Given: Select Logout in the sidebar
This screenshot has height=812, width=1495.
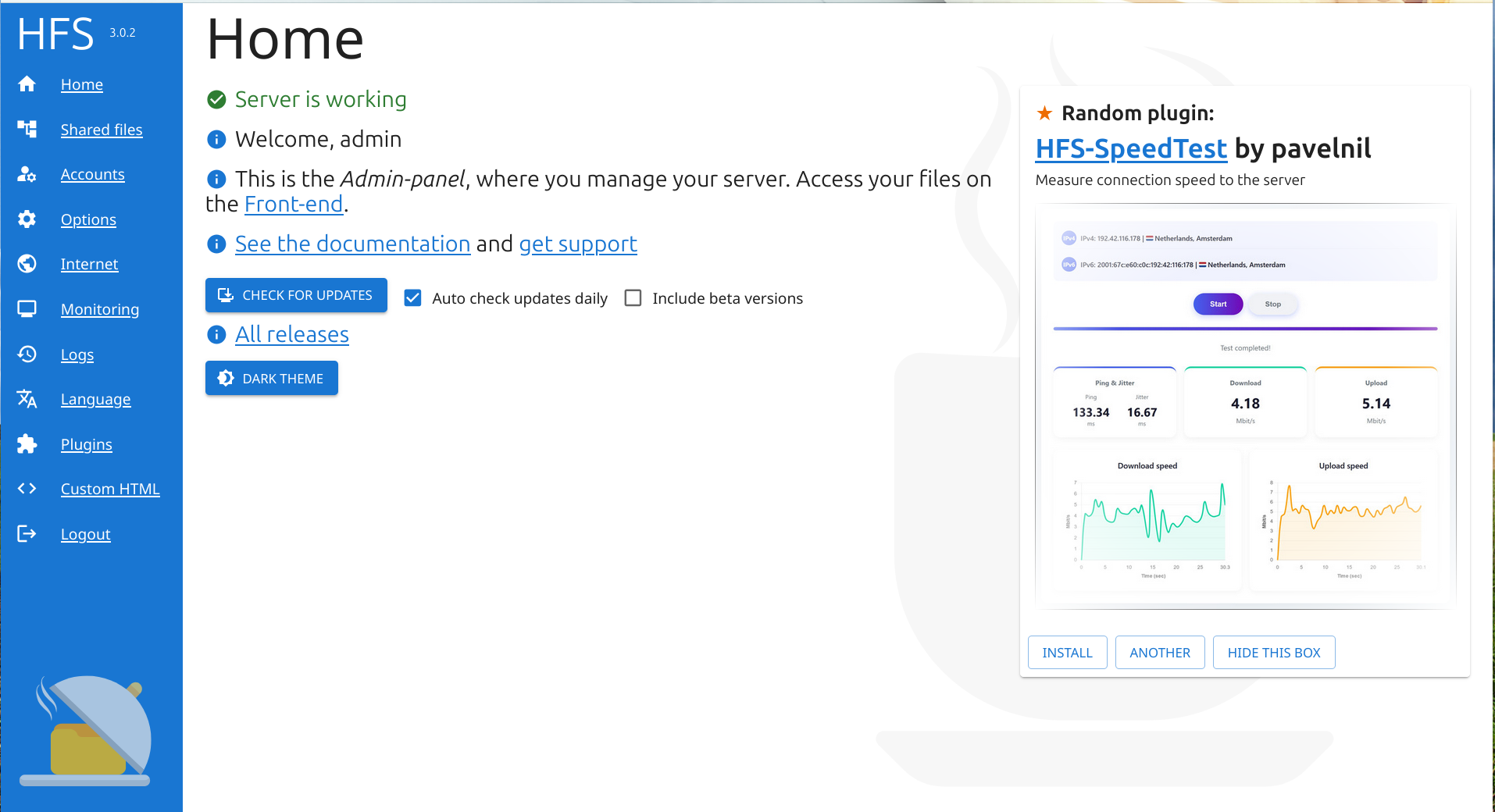Looking at the screenshot, I should [85, 535].
